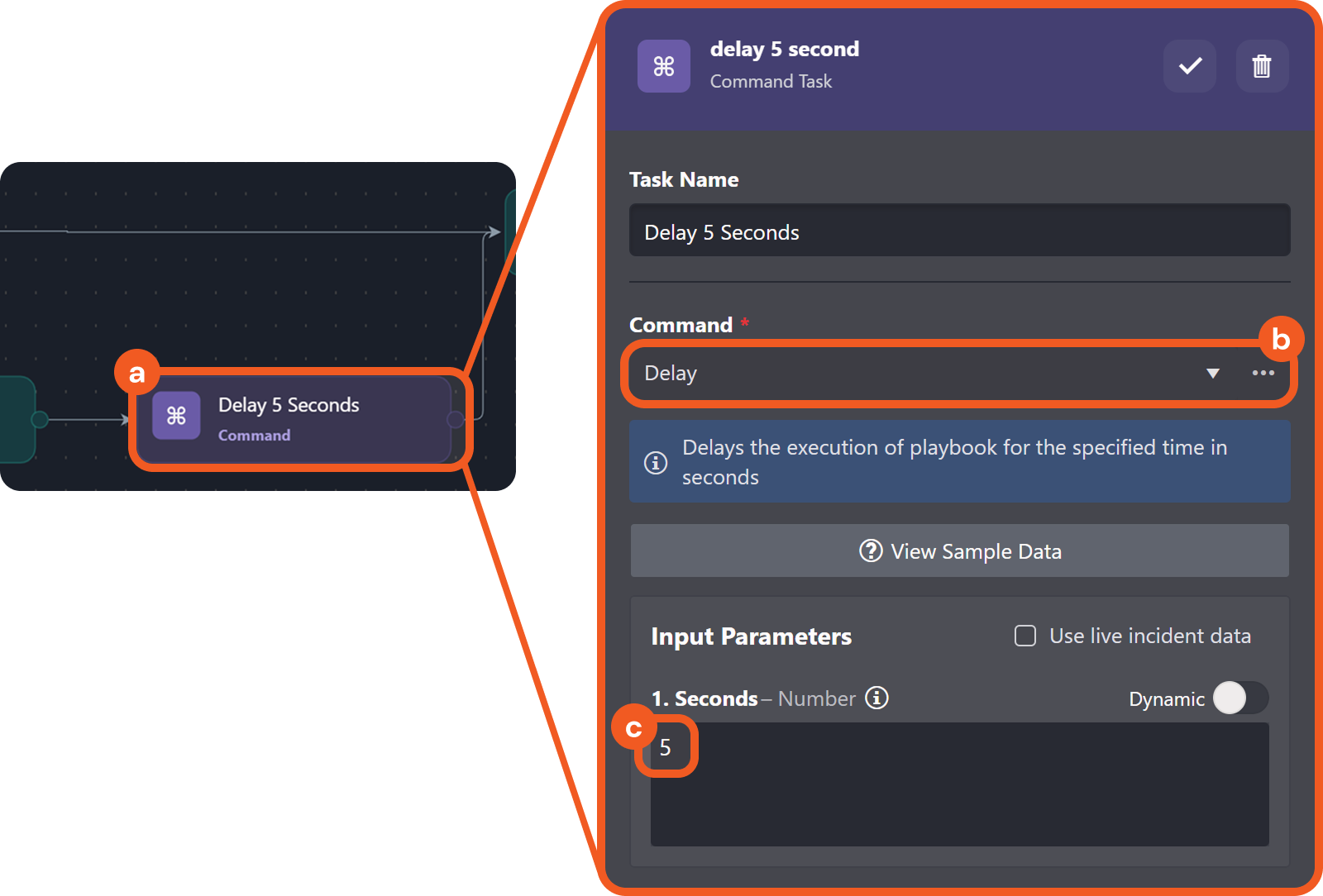Click the command icon on Delay node

176,415
